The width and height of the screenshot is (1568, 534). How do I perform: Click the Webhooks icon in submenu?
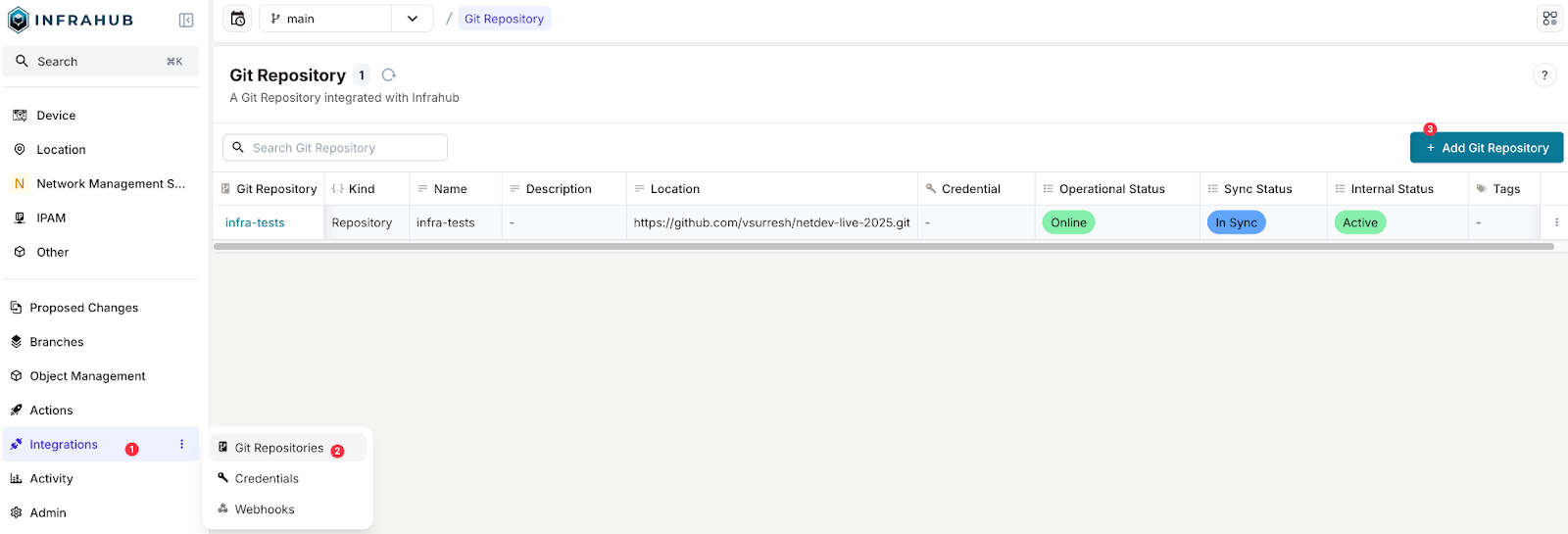[223, 509]
